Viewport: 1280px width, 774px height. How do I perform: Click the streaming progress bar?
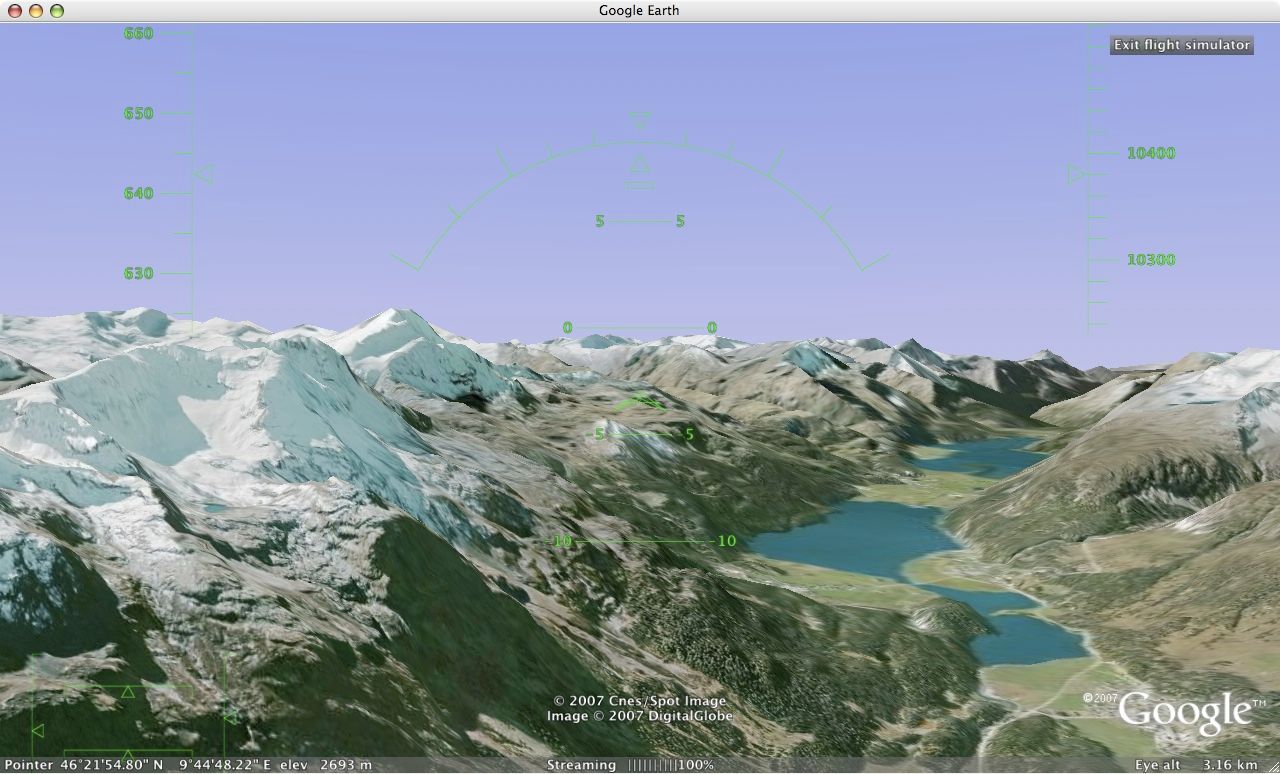click(x=652, y=765)
